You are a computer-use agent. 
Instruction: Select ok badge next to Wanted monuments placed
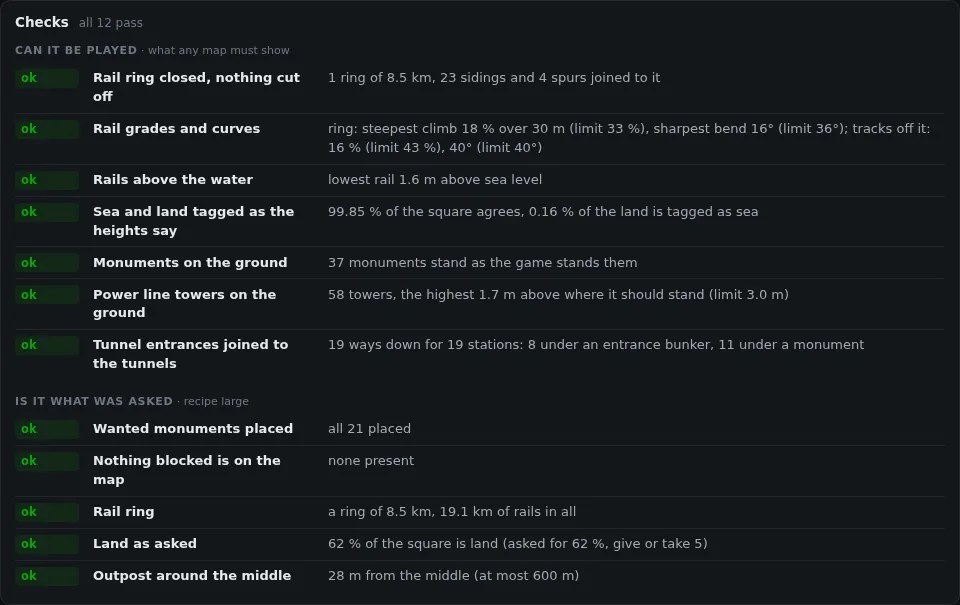click(47, 429)
